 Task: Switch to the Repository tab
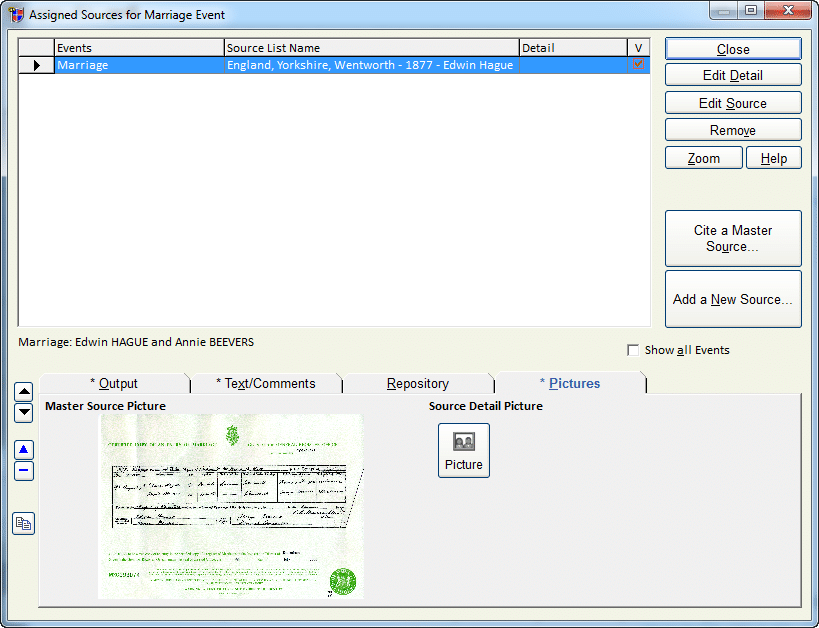pyautogui.click(x=418, y=383)
